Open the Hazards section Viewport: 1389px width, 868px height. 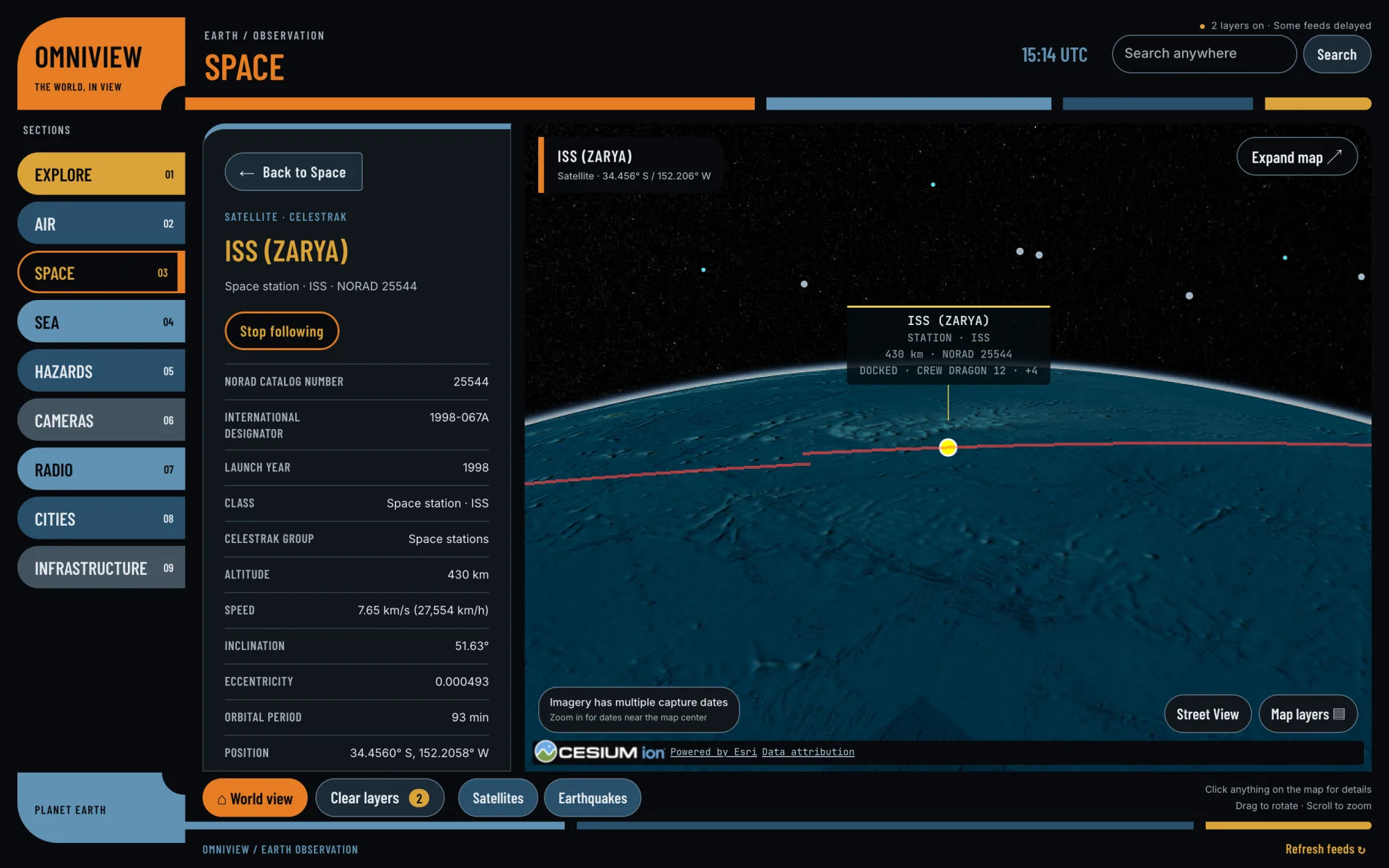101,372
